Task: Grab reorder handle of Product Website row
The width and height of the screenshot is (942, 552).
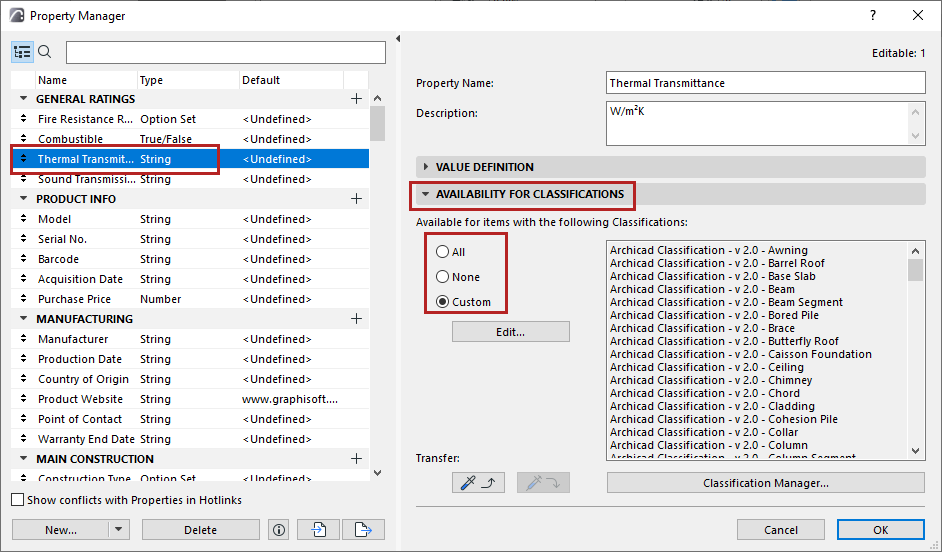Action: pyautogui.click(x=23, y=399)
